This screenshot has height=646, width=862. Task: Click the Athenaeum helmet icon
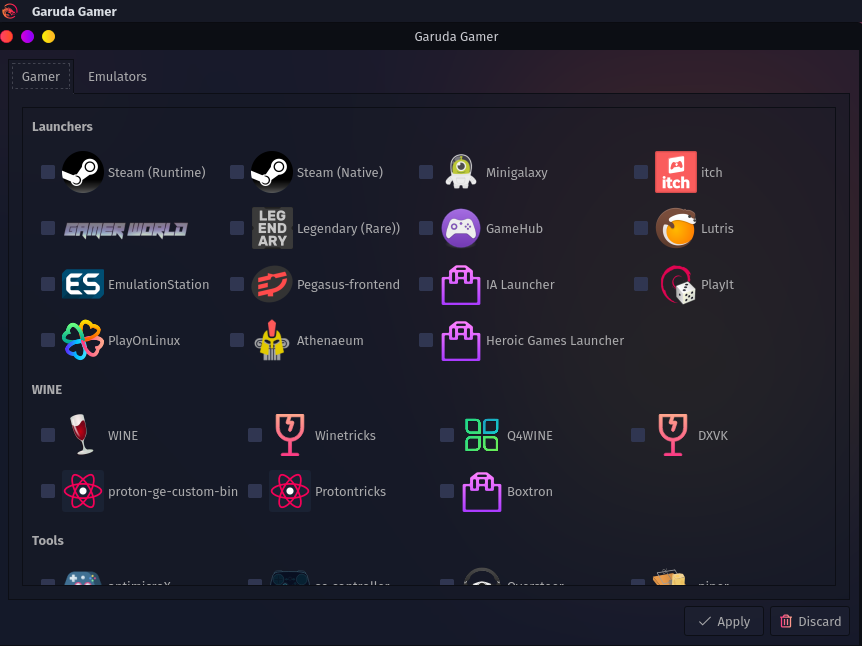(272, 340)
